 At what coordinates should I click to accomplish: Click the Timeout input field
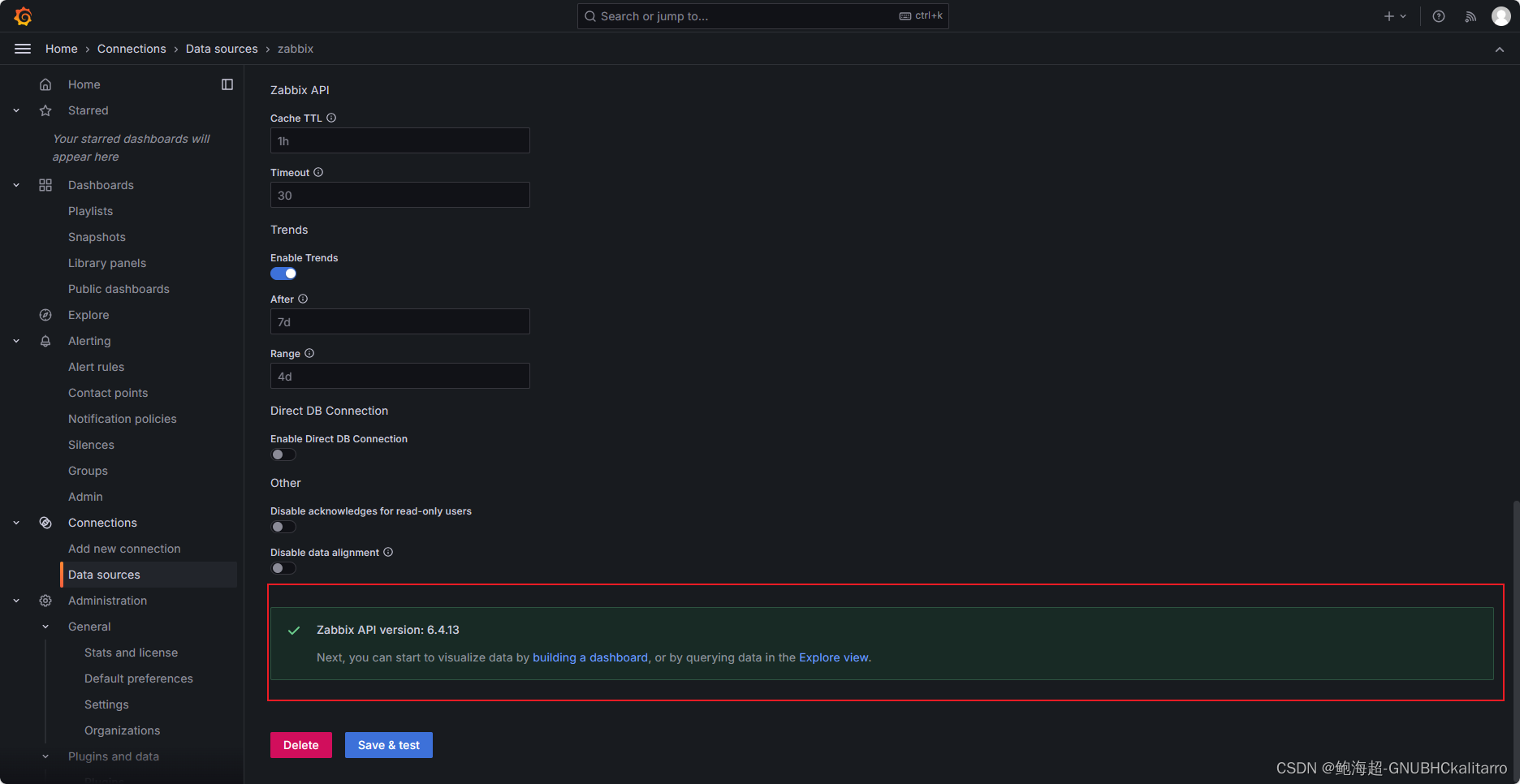[399, 195]
